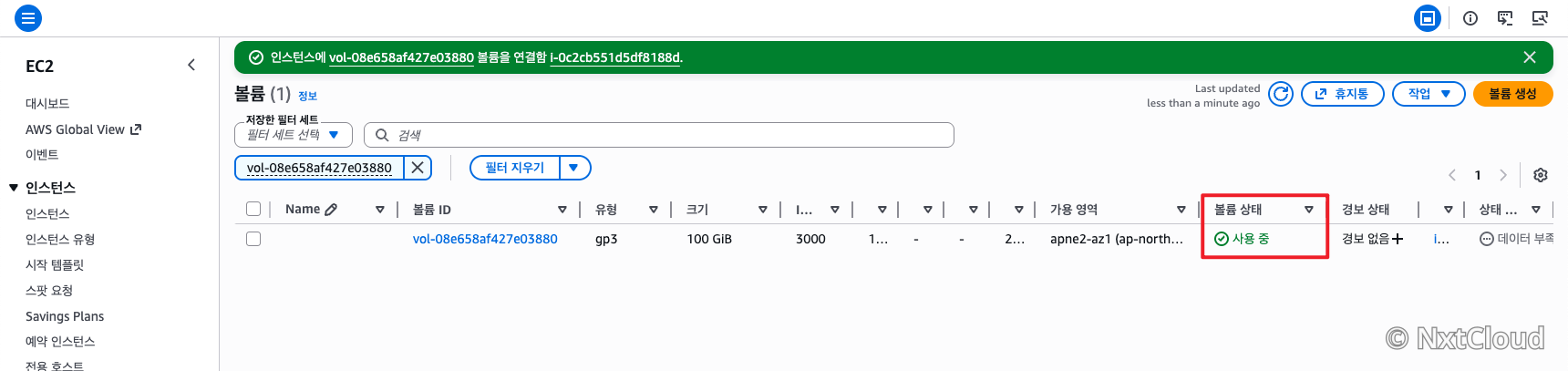This screenshot has height=371, width=1568.
Task: Click the 경보 없음 alarm status text
Action: pyautogui.click(x=1366, y=239)
